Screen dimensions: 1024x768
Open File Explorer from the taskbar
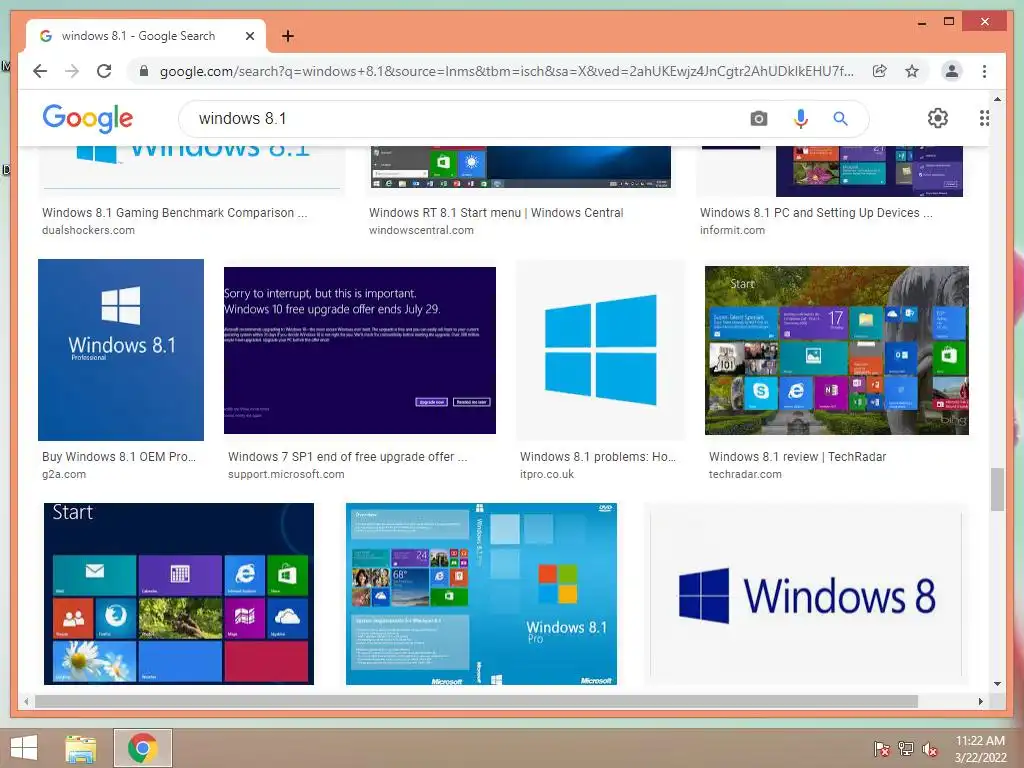[x=81, y=748]
